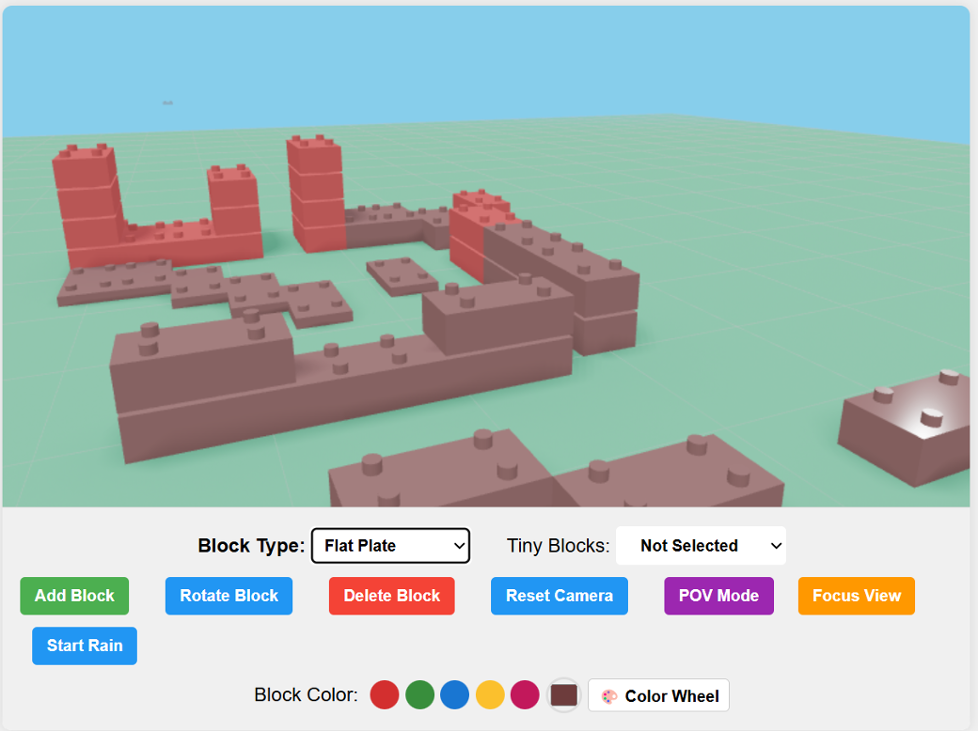The image size is (978, 731).
Task: Enter POV Mode
Action: click(x=718, y=595)
